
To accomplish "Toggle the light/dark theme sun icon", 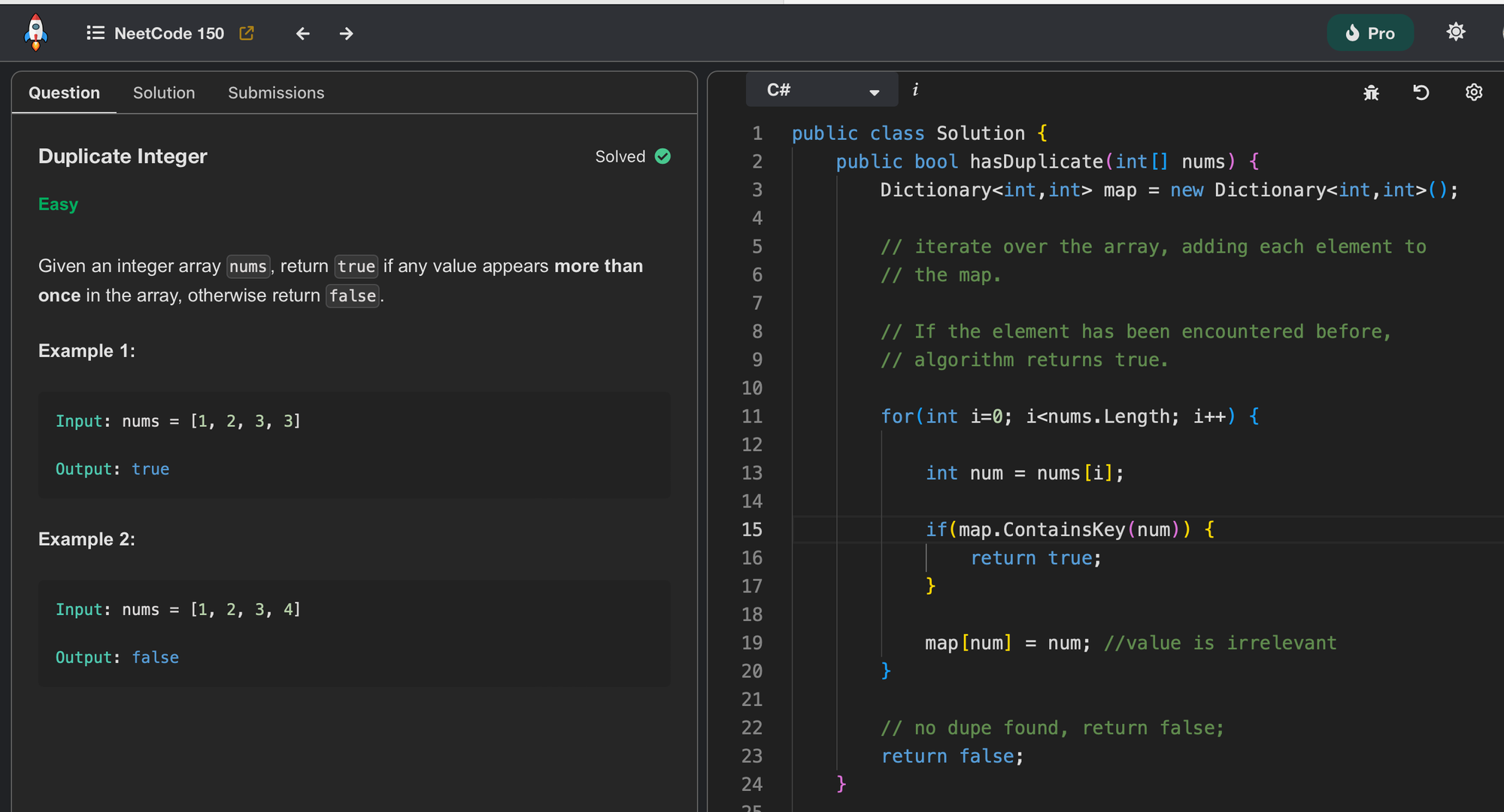I will (1456, 32).
